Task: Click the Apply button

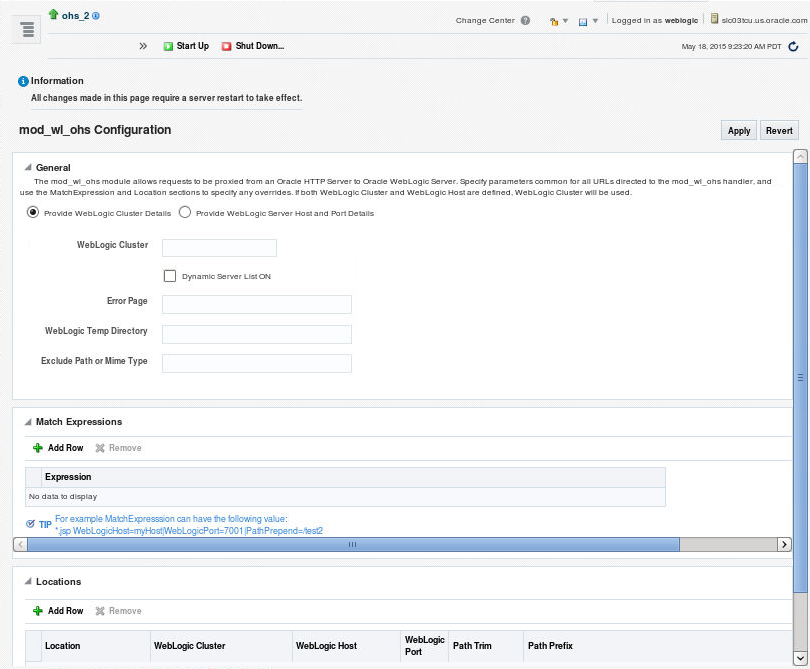Action: tap(739, 131)
